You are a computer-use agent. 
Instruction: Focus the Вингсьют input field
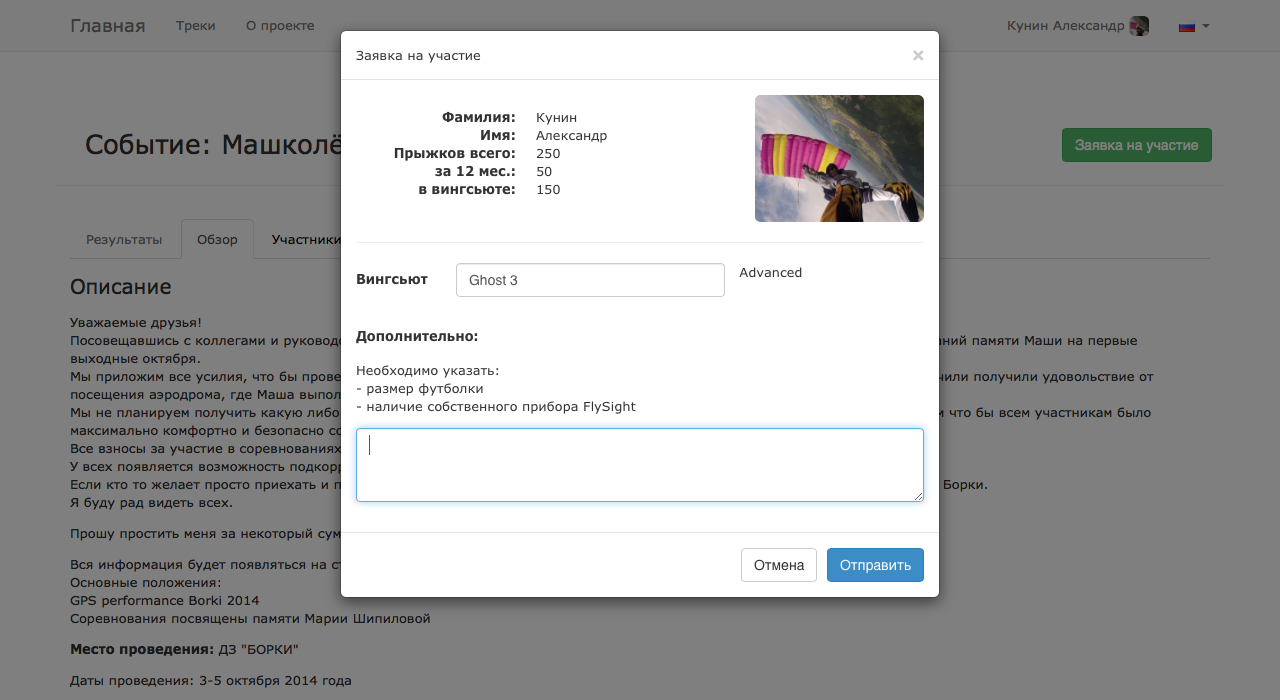click(x=590, y=280)
